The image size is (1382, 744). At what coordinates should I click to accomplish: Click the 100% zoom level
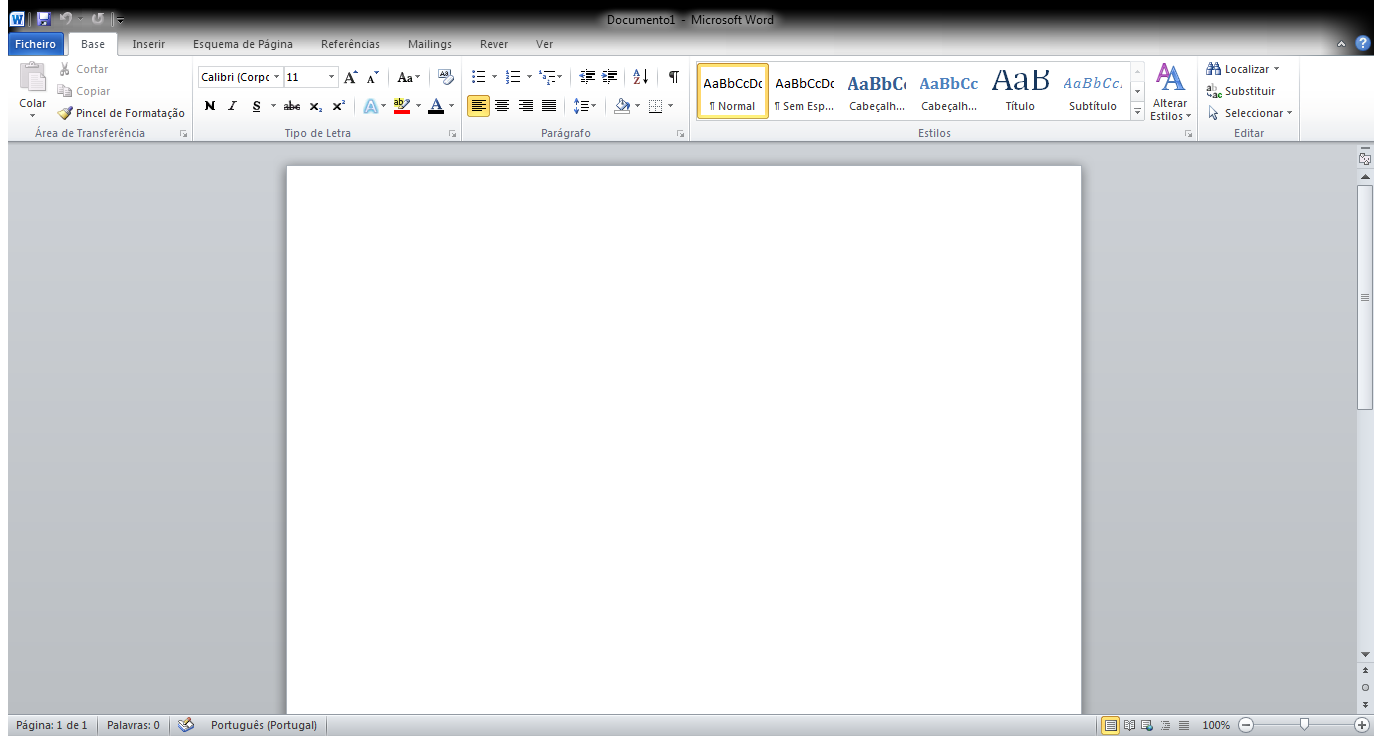1216,725
